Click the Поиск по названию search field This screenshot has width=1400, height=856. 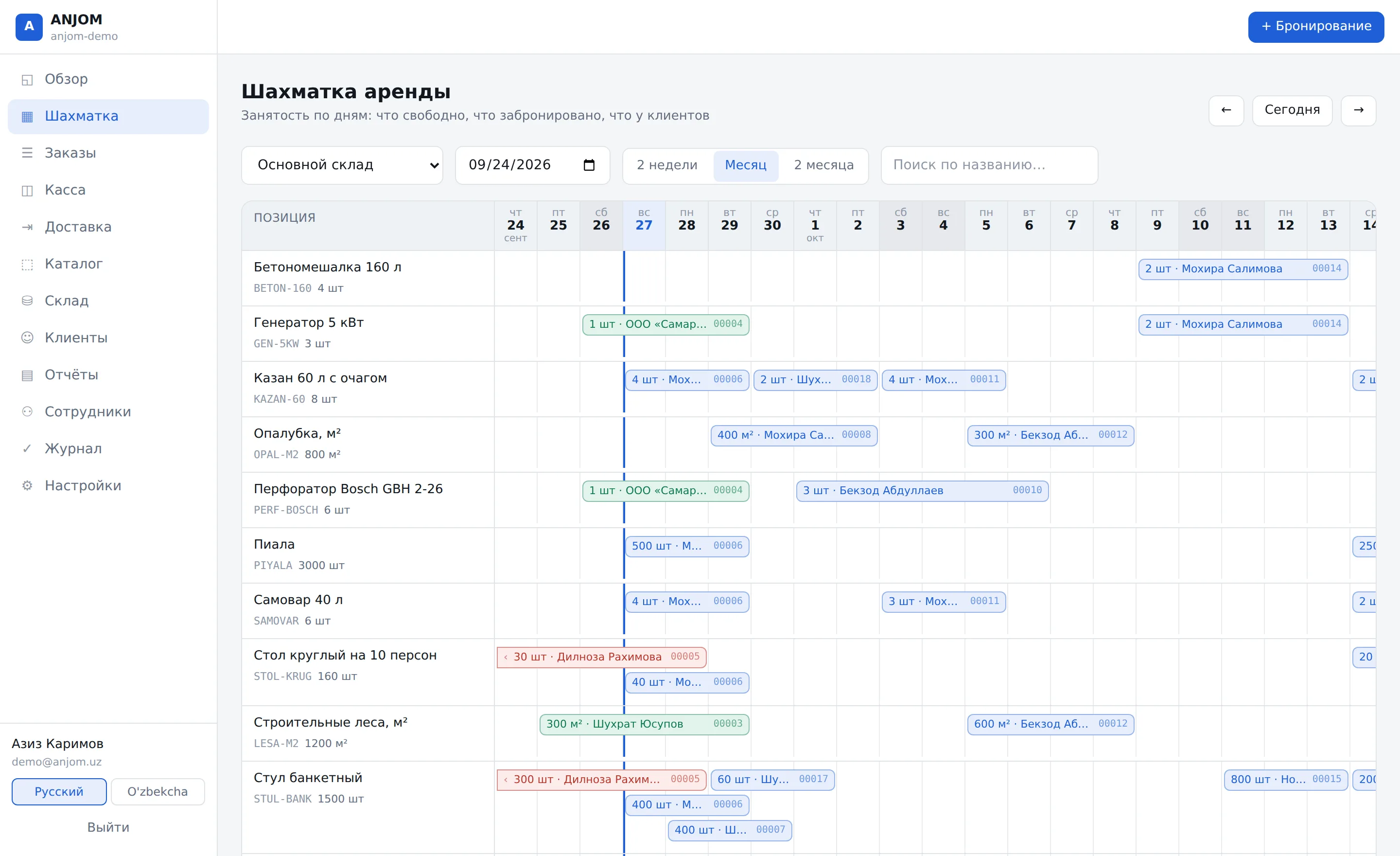click(x=989, y=165)
